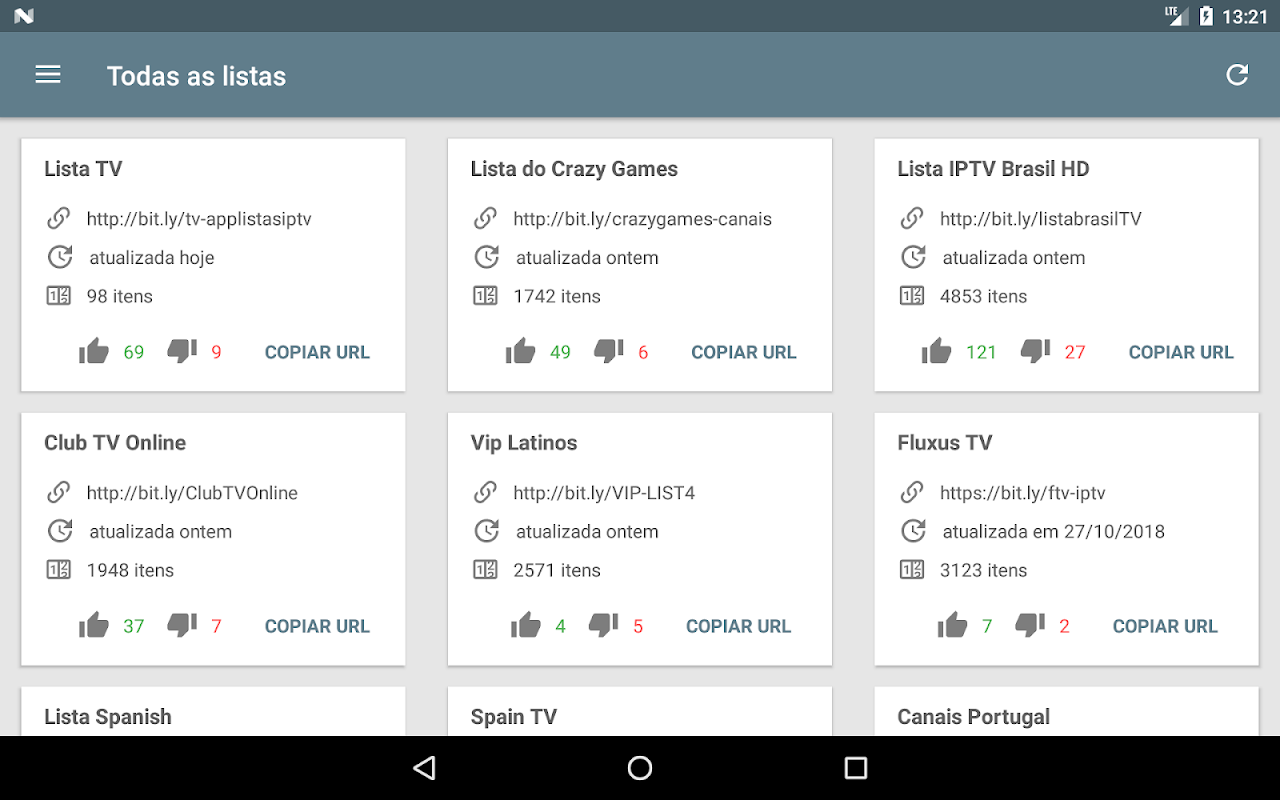Screen dimensions: 1280x800
Task: Tap the notification icon in status bar
Action: click(x=24, y=16)
